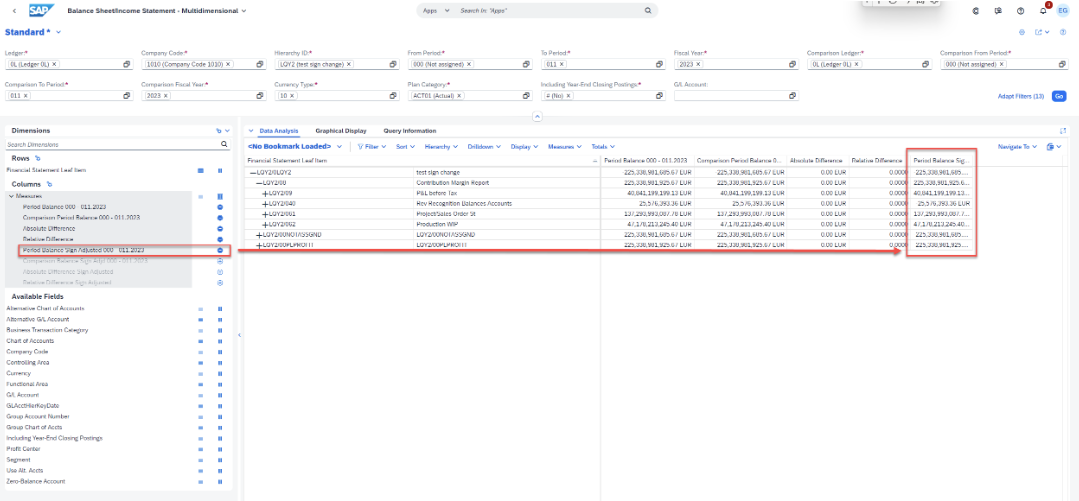Move Segment to rows

click(x=201, y=460)
